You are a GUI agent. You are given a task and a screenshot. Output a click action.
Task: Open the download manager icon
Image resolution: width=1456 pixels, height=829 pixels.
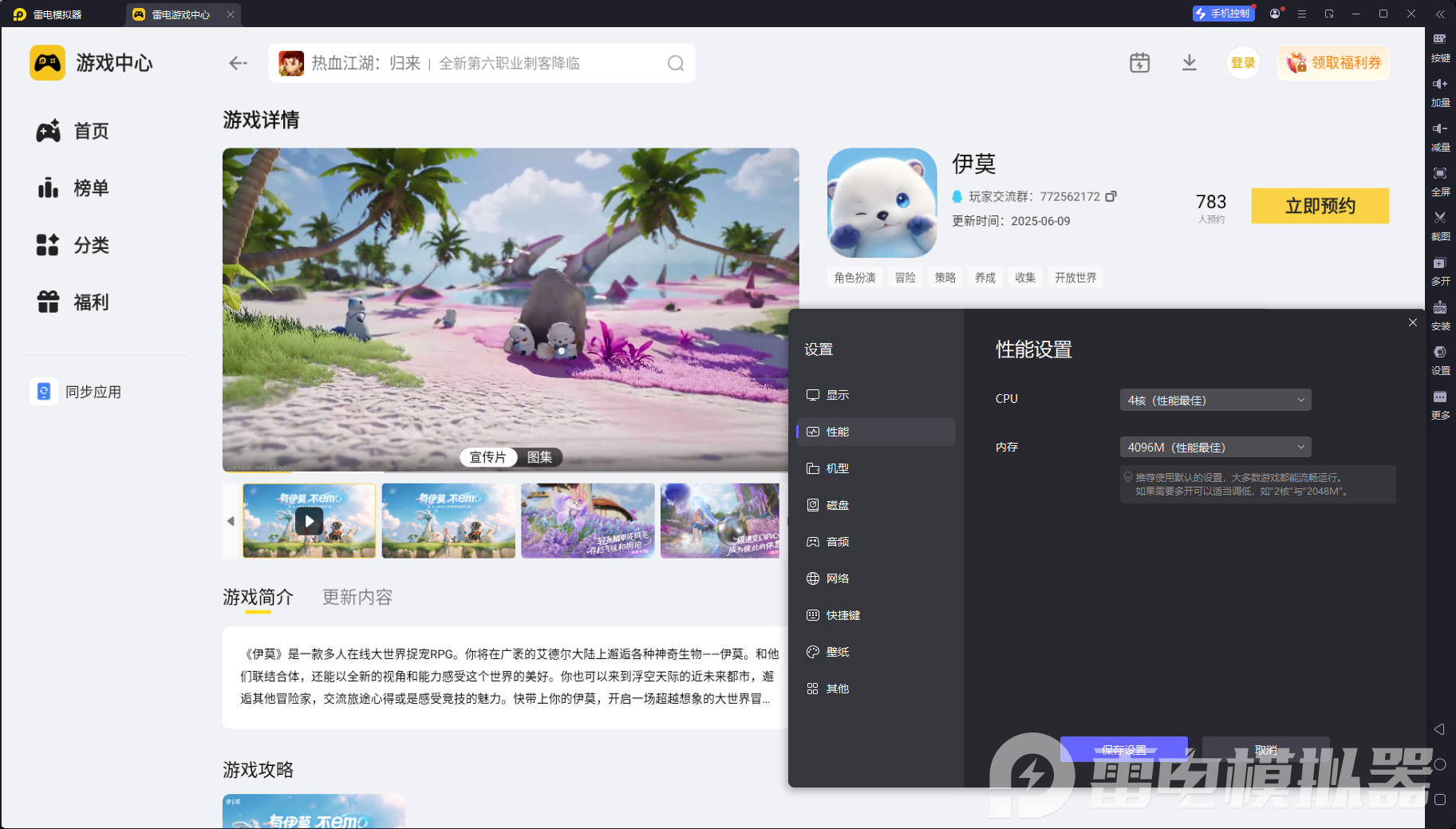1190,62
